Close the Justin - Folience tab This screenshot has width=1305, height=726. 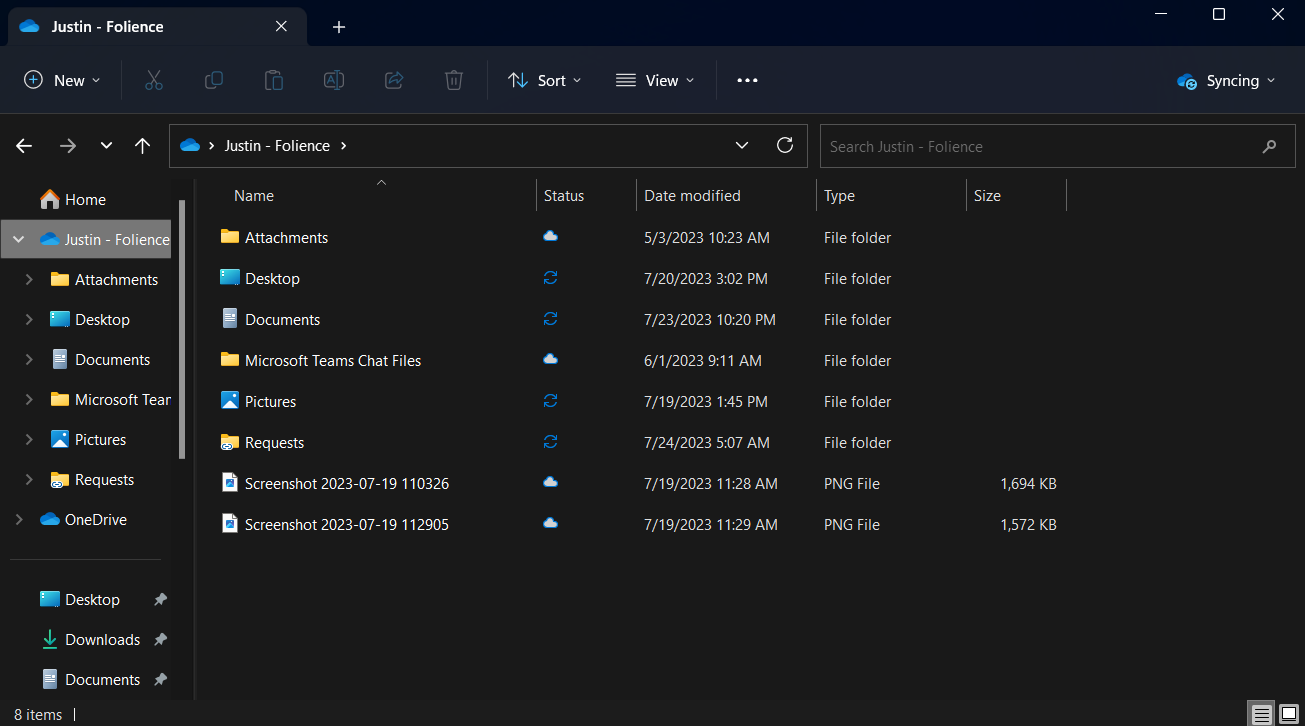click(x=282, y=26)
